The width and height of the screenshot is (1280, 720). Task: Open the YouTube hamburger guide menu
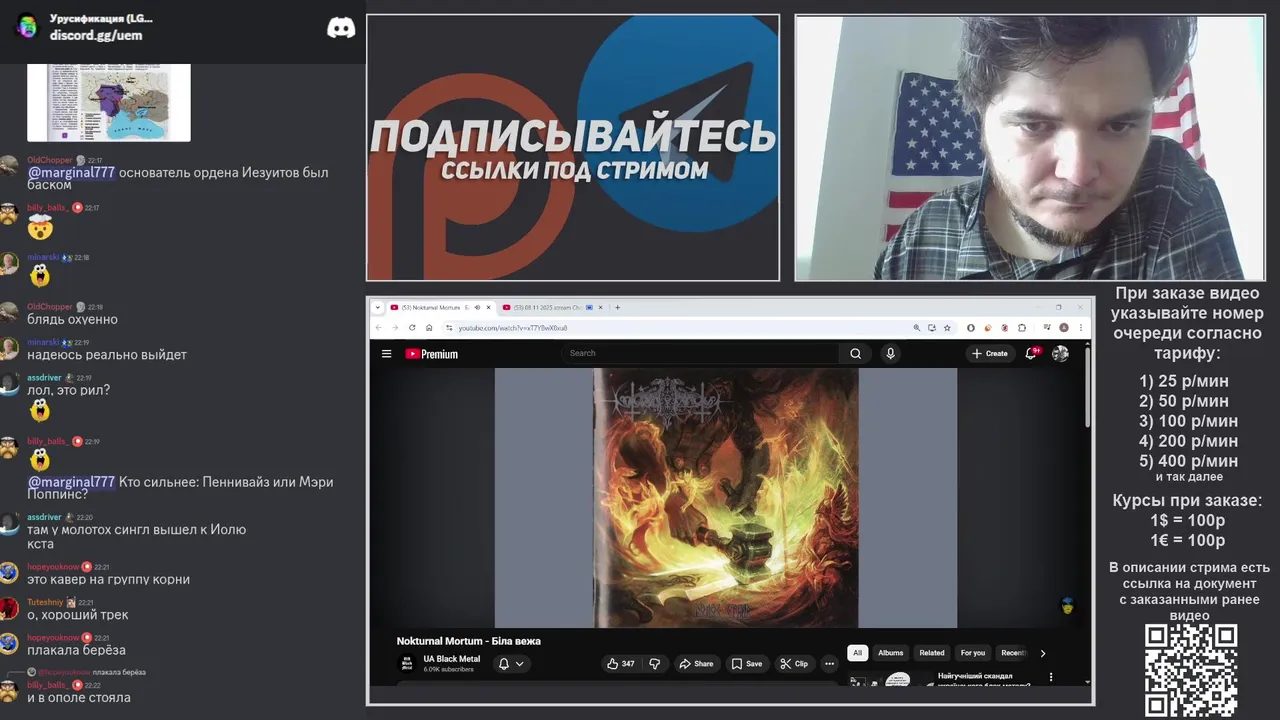(386, 353)
